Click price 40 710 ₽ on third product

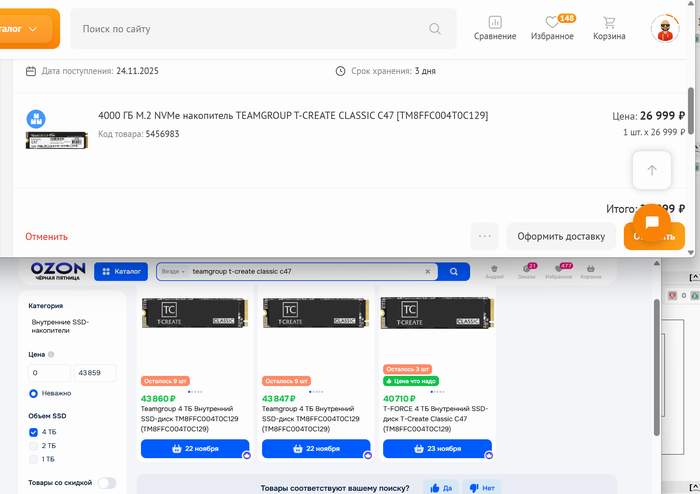pyautogui.click(x=399, y=399)
